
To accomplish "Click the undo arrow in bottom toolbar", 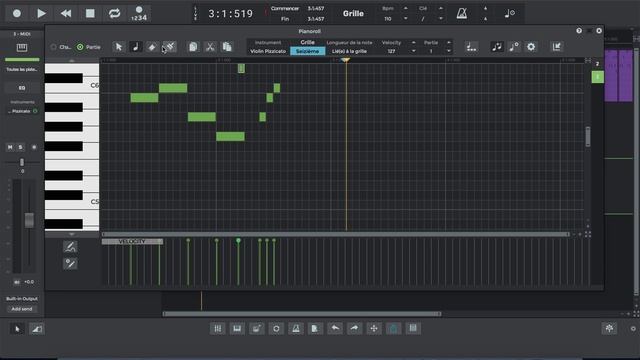I will (335, 328).
